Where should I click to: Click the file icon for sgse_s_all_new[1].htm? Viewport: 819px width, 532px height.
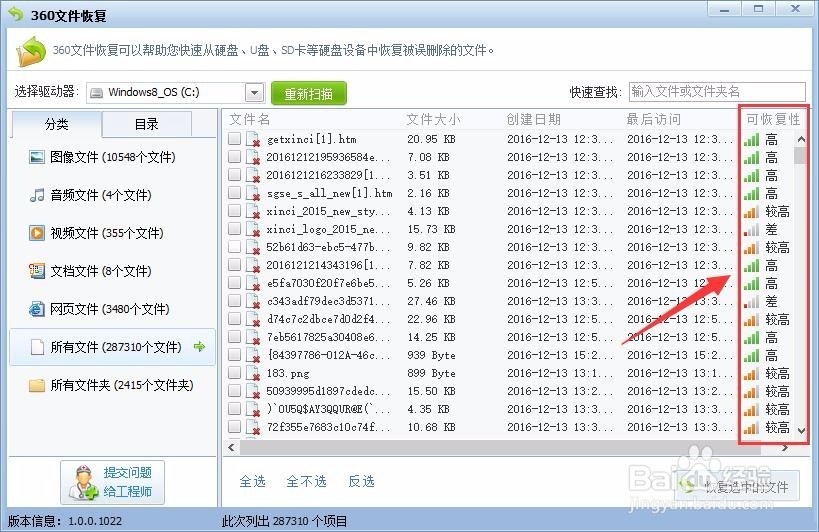(253, 194)
